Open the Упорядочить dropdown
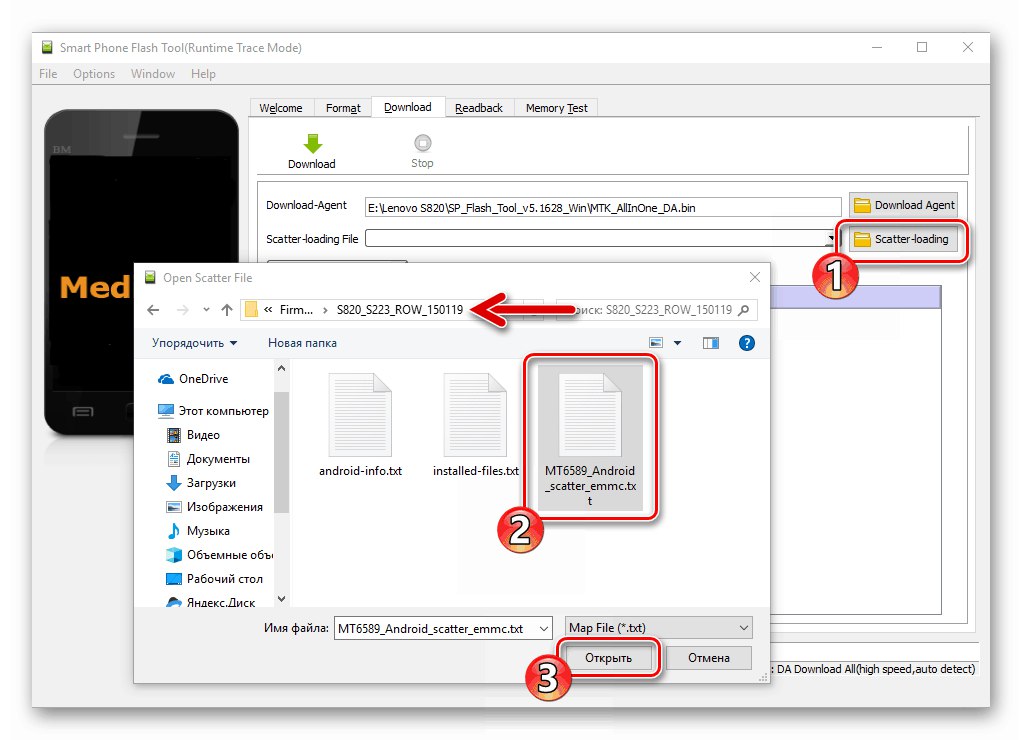This screenshot has width=1022, height=740. click(192, 343)
